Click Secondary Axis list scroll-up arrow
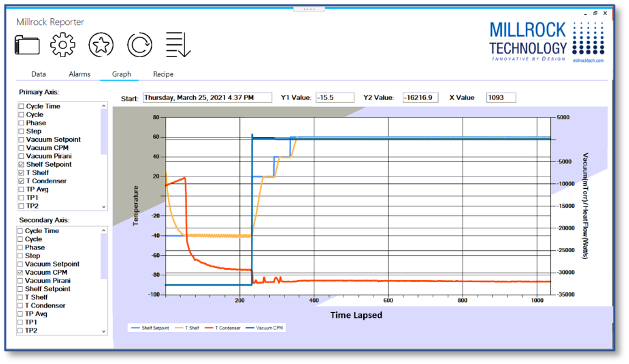 coord(104,230)
